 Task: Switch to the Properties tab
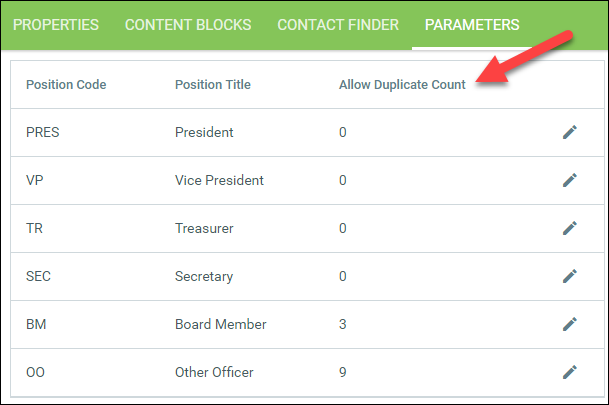56,24
